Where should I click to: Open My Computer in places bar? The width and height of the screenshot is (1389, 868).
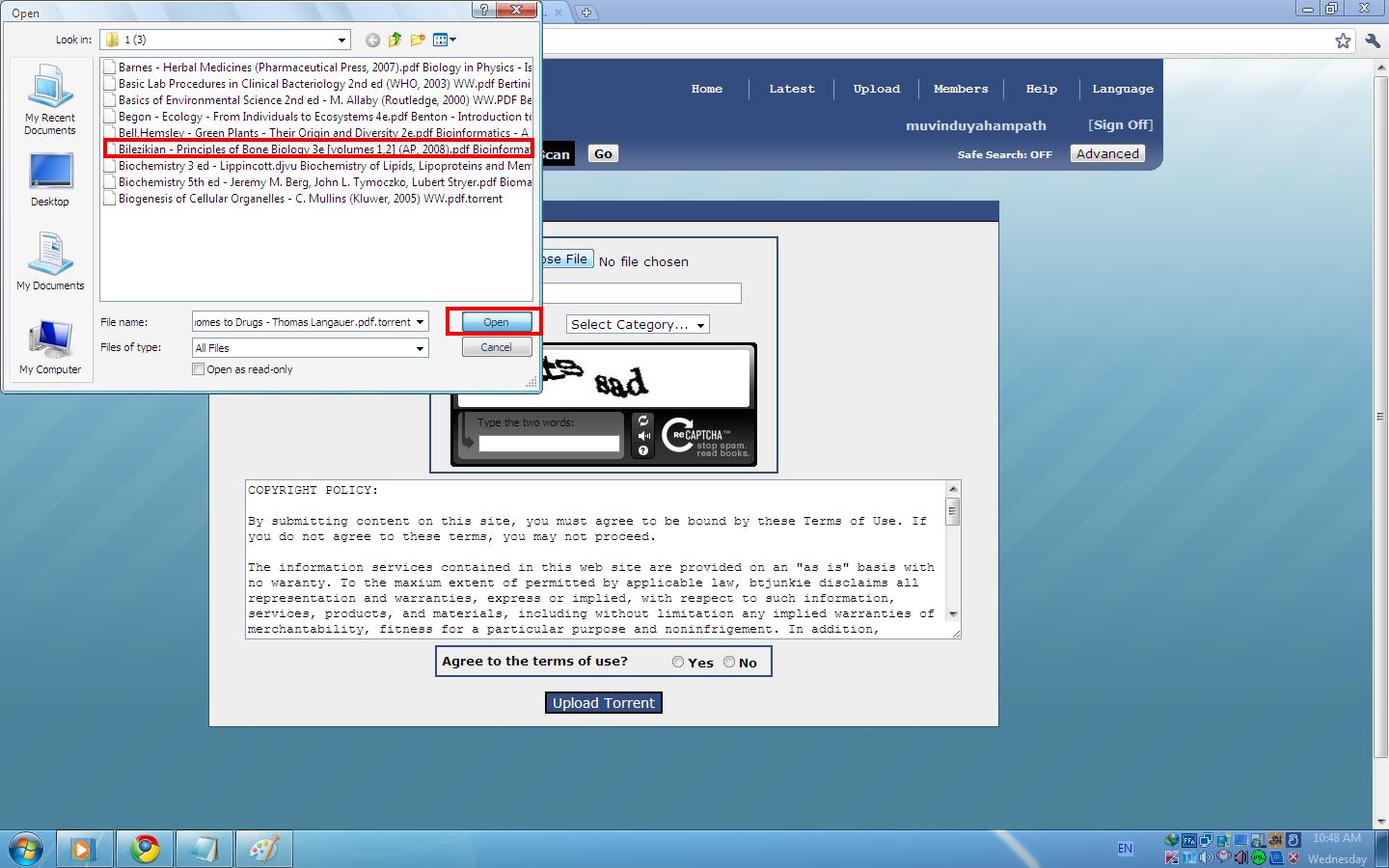[x=50, y=347]
